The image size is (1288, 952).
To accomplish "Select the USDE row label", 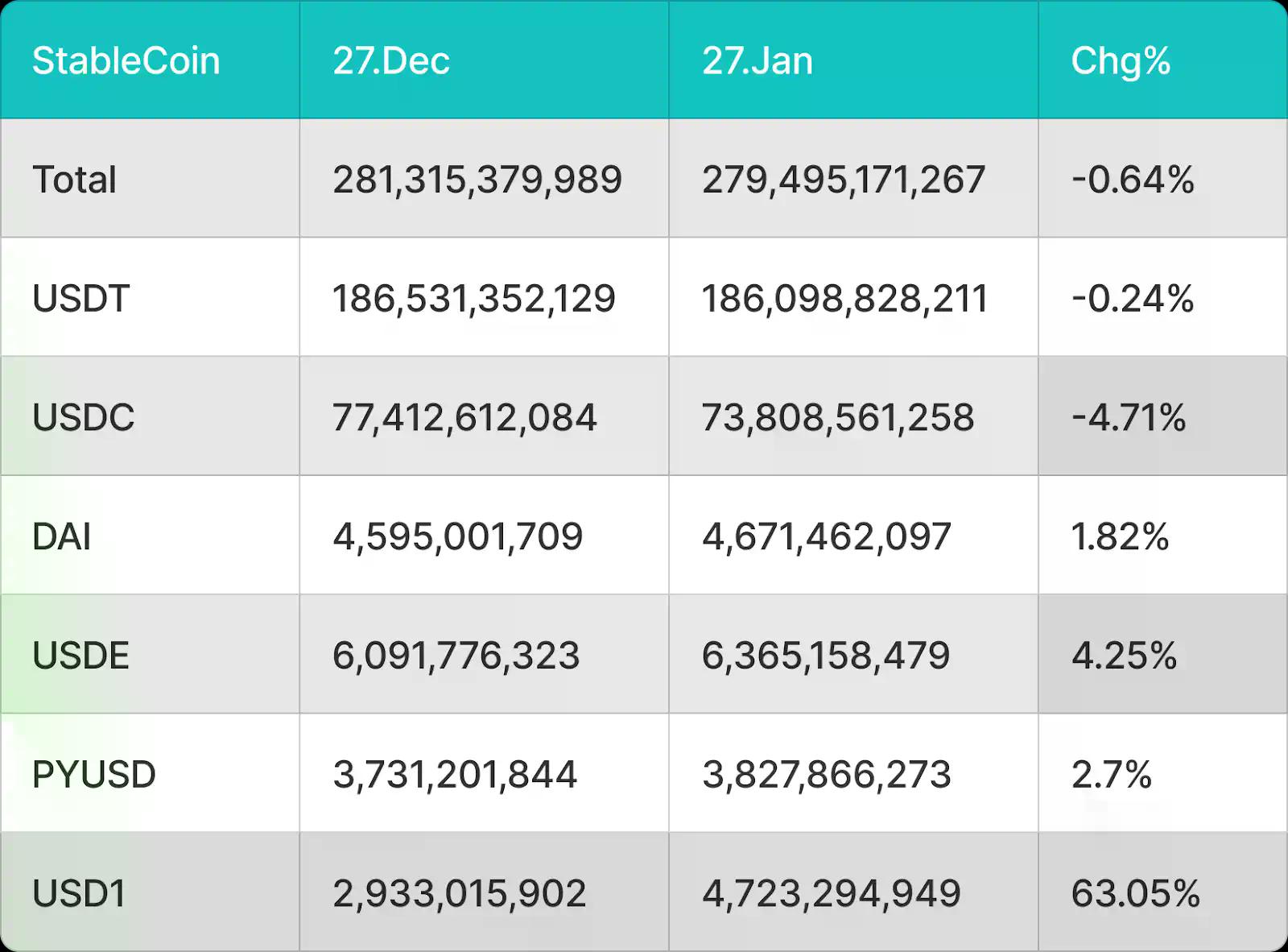I will [80, 655].
